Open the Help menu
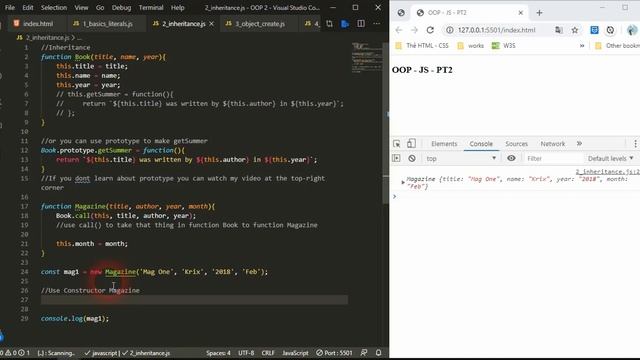640x360 pixels. (x=178, y=7)
